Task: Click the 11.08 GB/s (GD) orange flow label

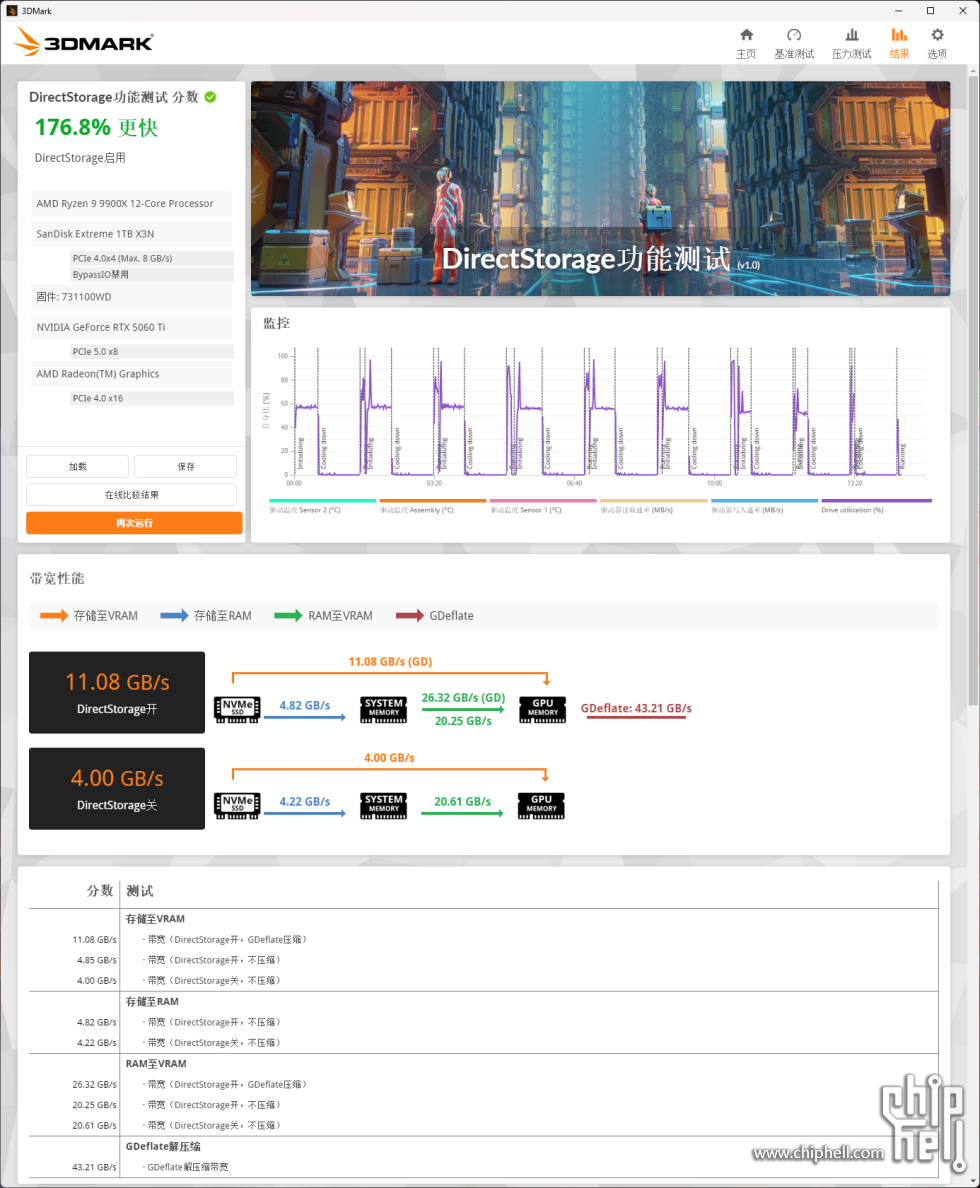Action: click(390, 661)
